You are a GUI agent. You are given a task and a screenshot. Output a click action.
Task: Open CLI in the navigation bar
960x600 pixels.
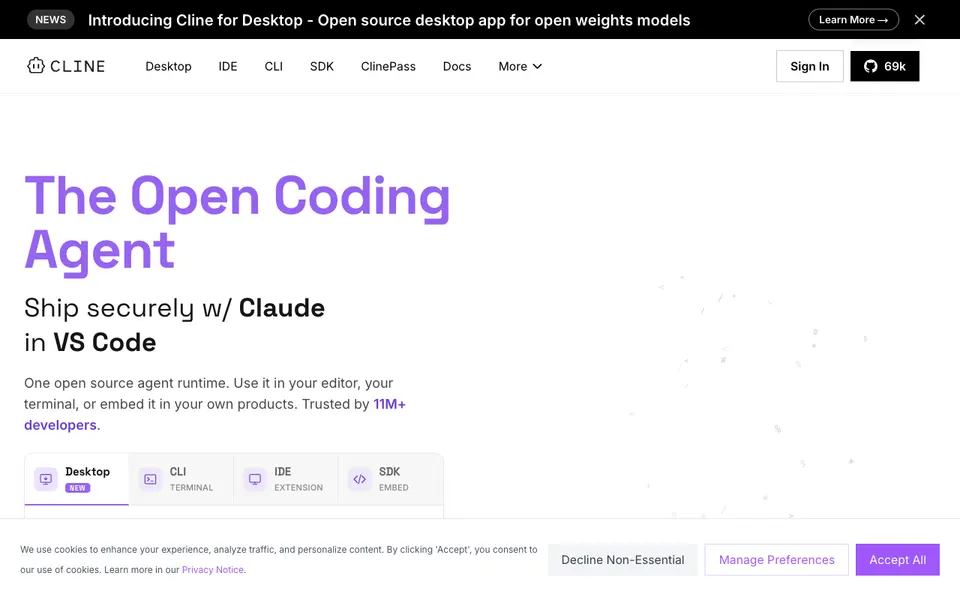274,66
